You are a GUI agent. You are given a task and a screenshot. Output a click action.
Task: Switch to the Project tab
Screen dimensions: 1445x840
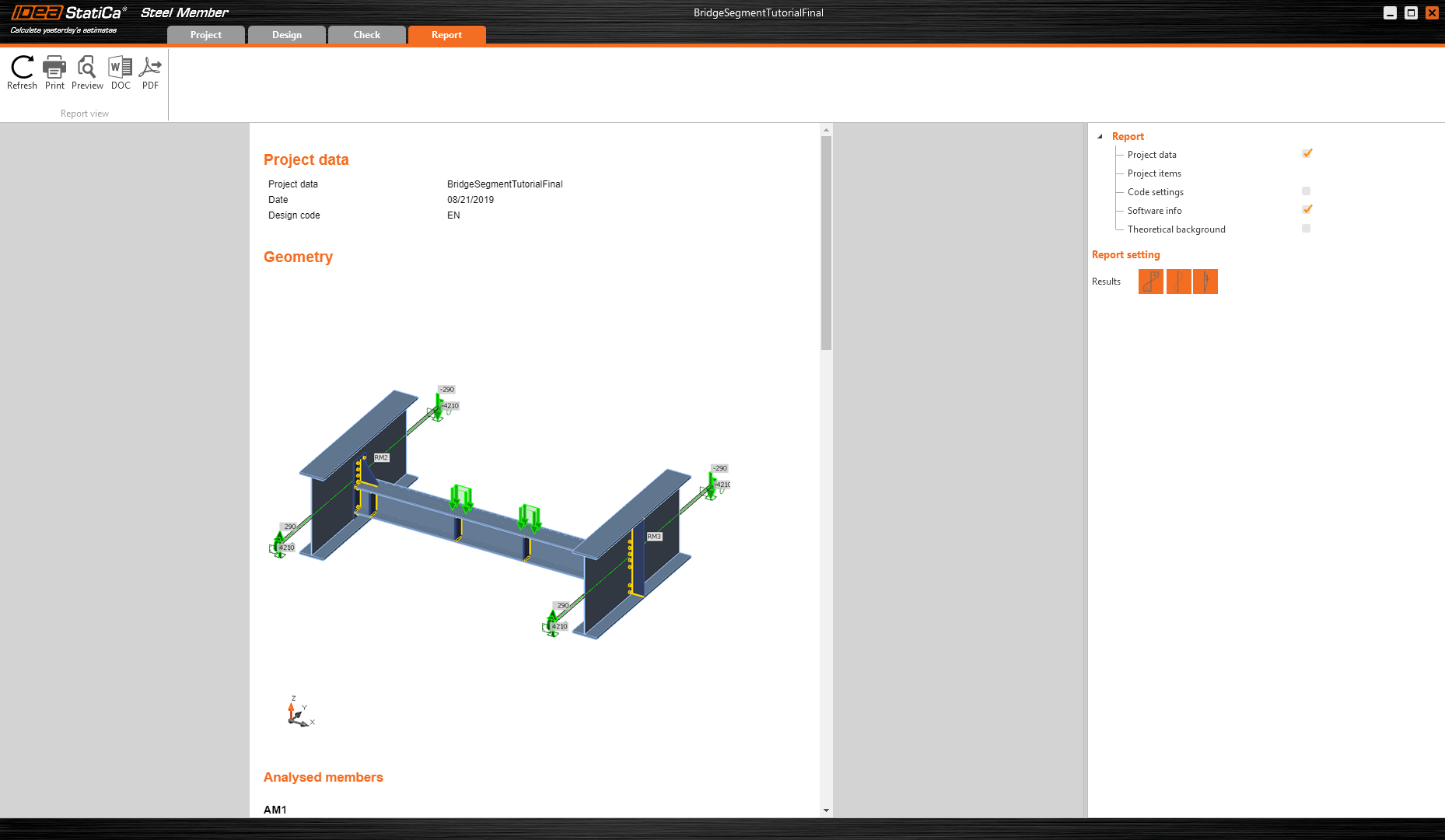(205, 34)
